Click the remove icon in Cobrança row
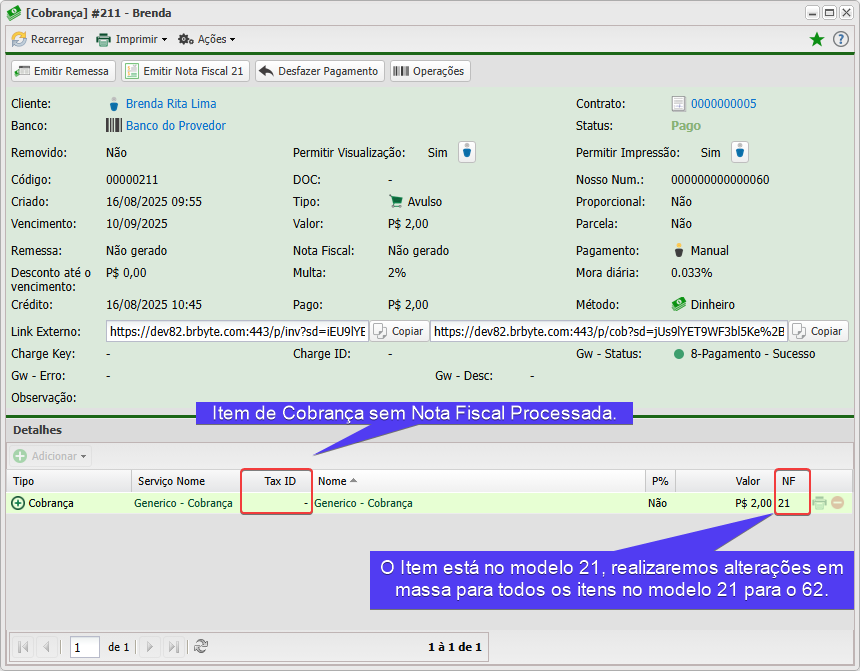This screenshot has width=860, height=671. [838, 503]
